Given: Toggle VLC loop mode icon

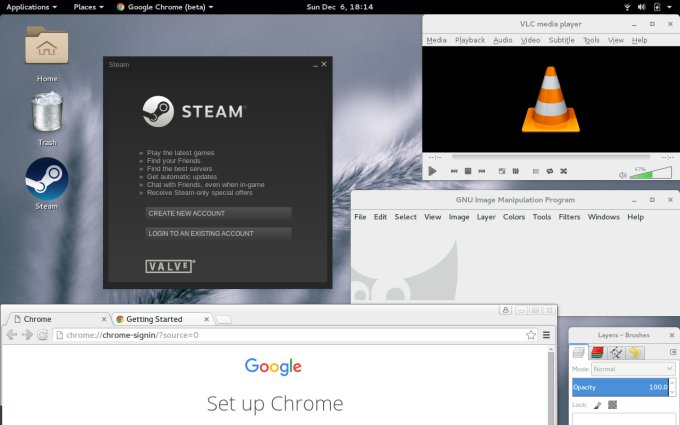Looking at the screenshot, I should point(549,171).
